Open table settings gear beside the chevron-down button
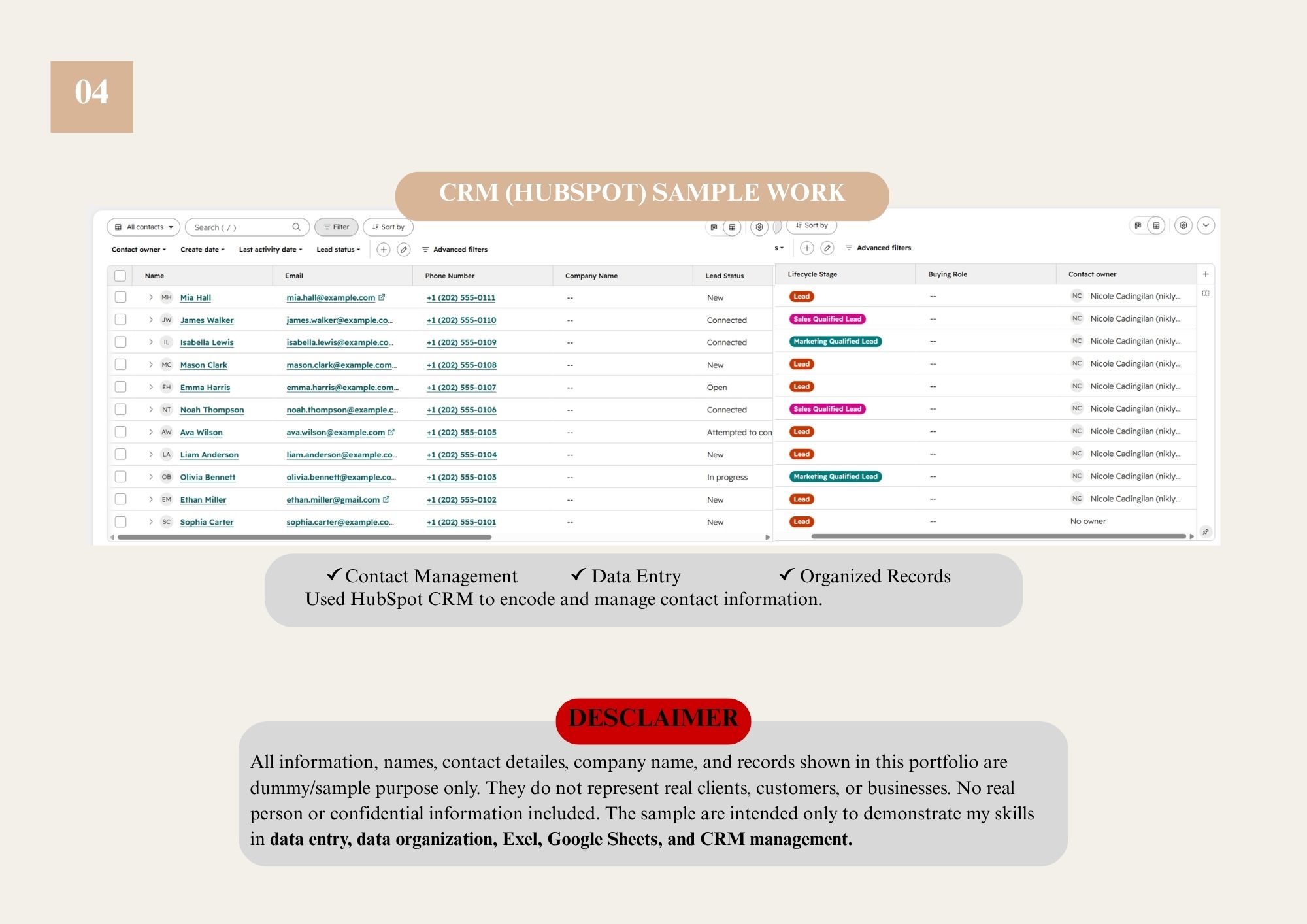 [x=1183, y=225]
